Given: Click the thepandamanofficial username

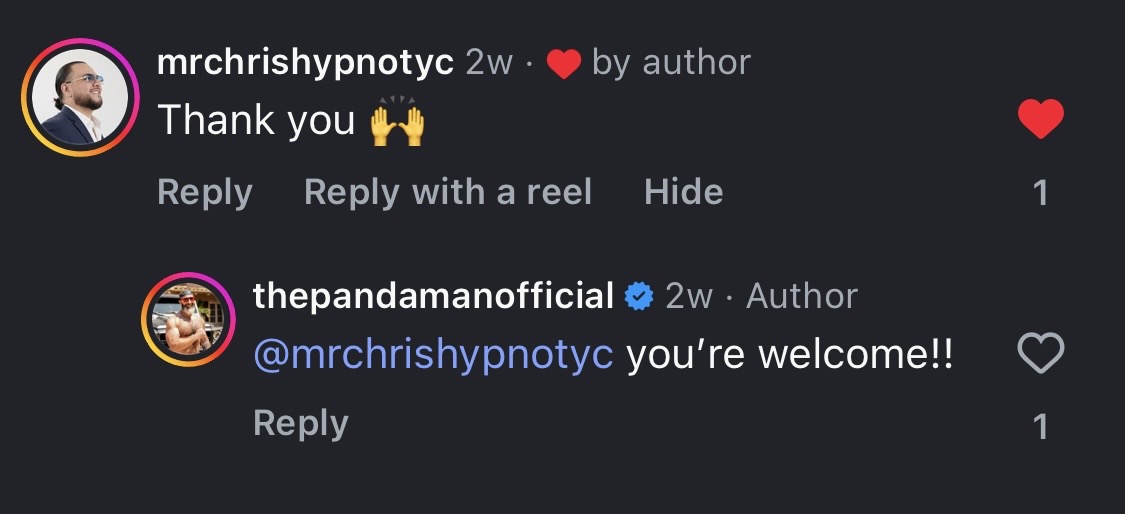Looking at the screenshot, I should [433, 296].
